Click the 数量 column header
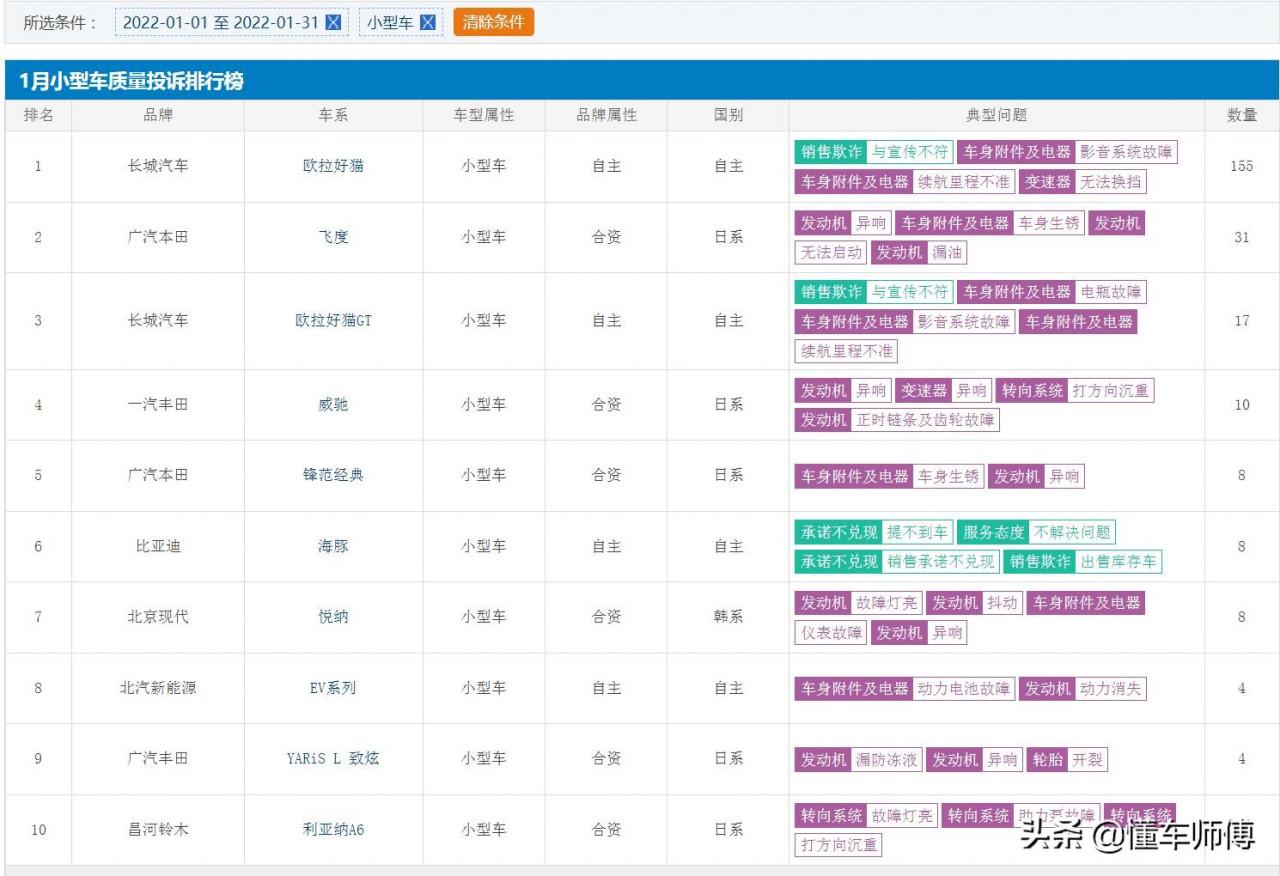1280x876 pixels. click(x=1242, y=115)
